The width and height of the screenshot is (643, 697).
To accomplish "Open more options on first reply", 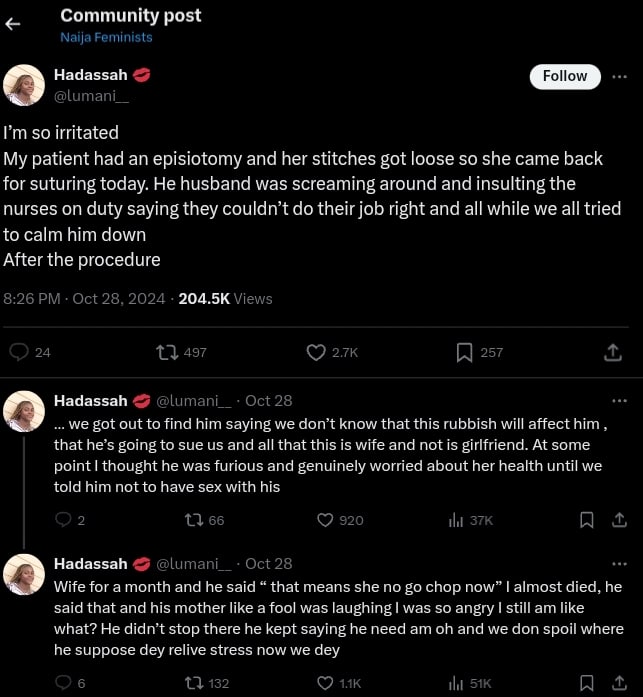I will click(619, 400).
